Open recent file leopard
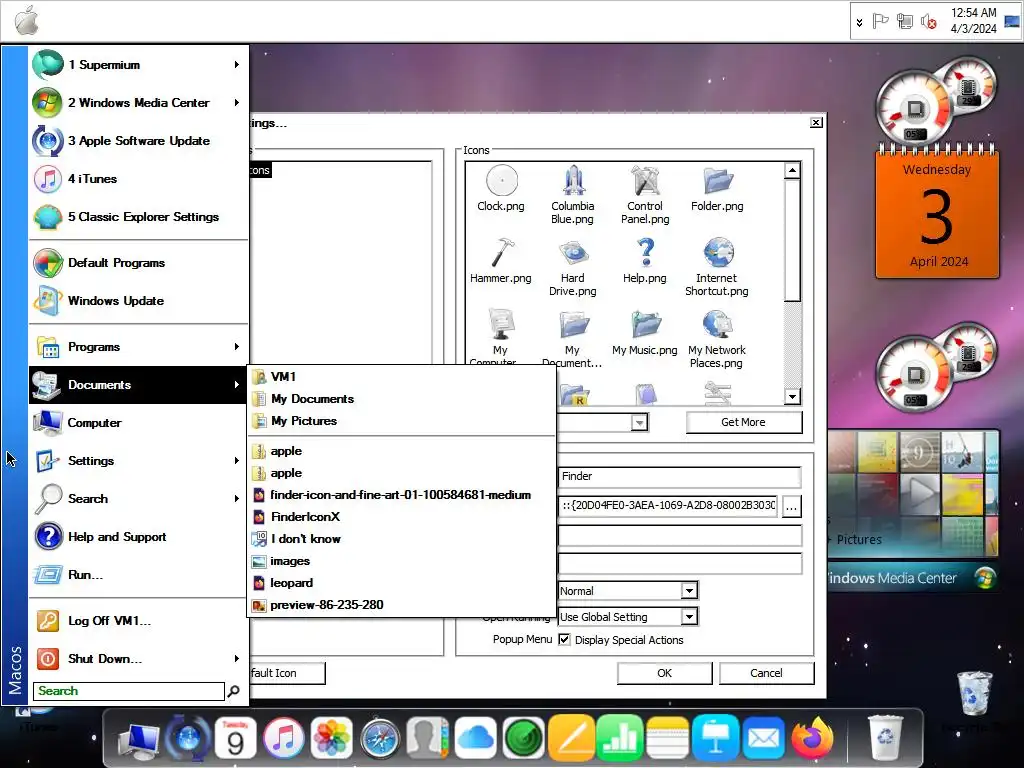Screen dimensions: 1024x768 [402, 583]
